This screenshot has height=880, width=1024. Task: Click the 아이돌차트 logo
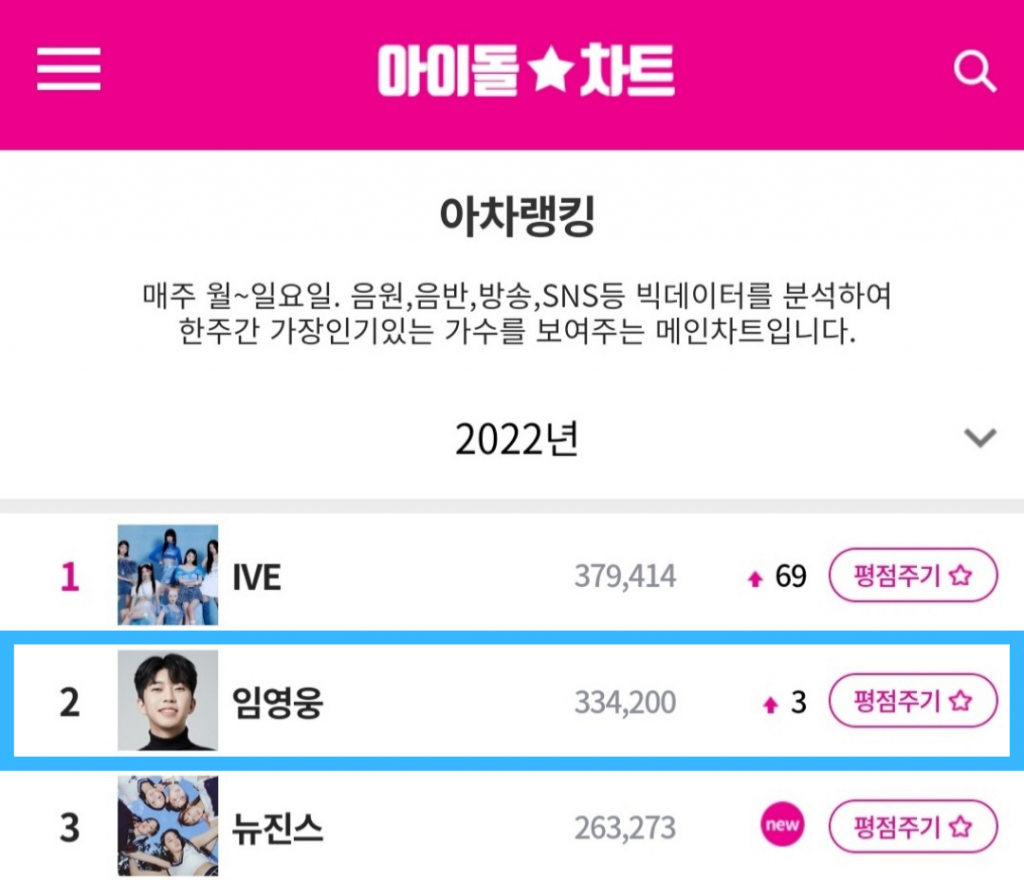526,72
